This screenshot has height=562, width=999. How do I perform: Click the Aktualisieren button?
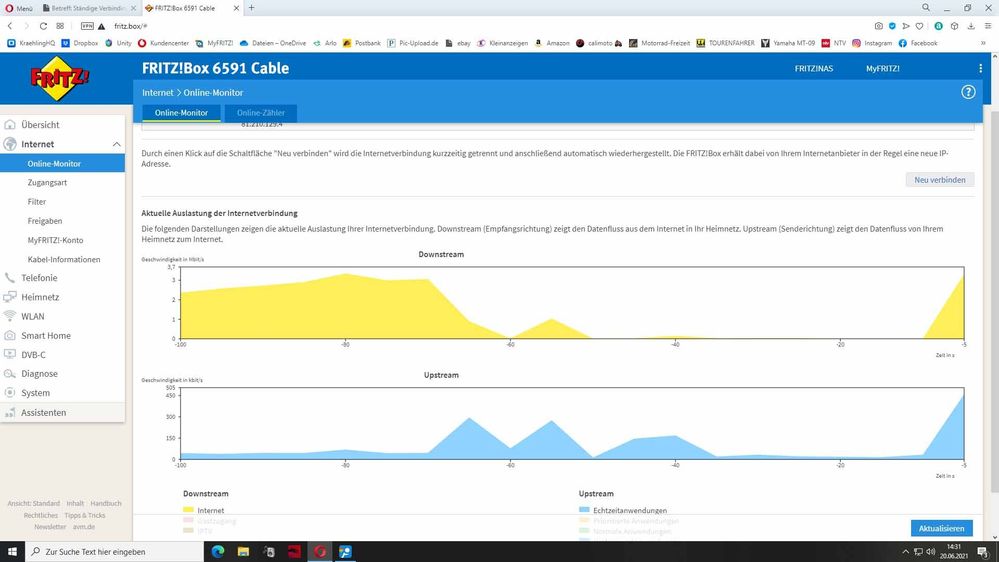[x=942, y=528]
